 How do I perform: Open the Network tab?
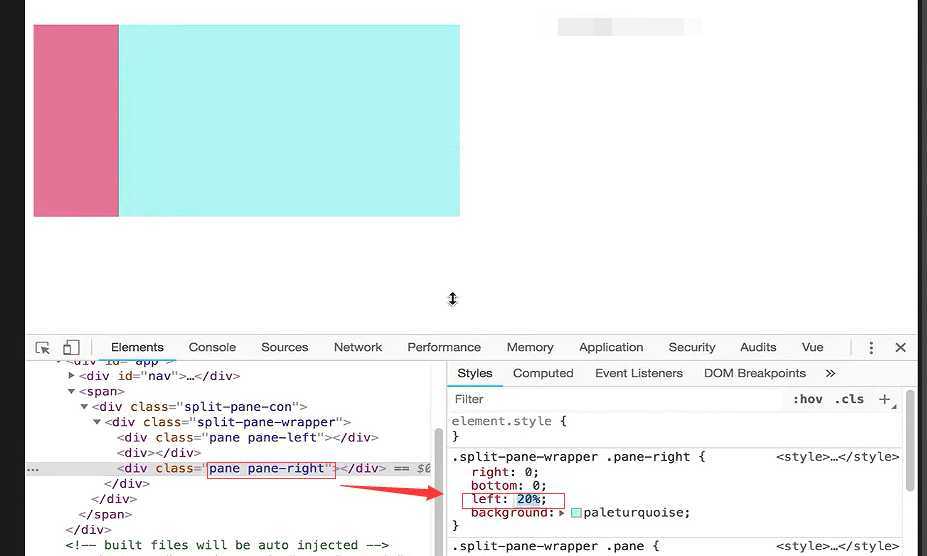pos(358,347)
